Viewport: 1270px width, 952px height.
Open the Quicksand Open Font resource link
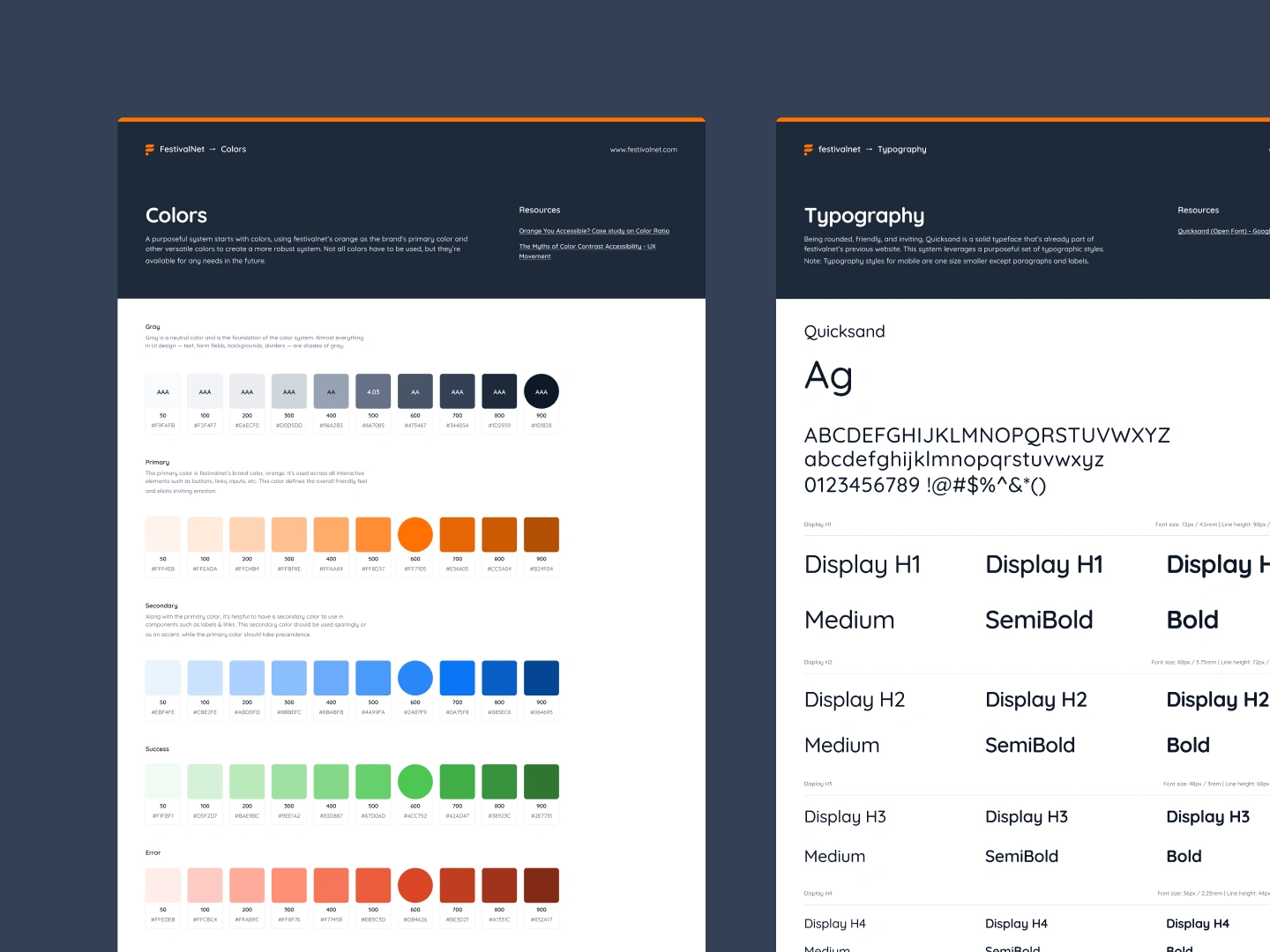[x=1224, y=230]
